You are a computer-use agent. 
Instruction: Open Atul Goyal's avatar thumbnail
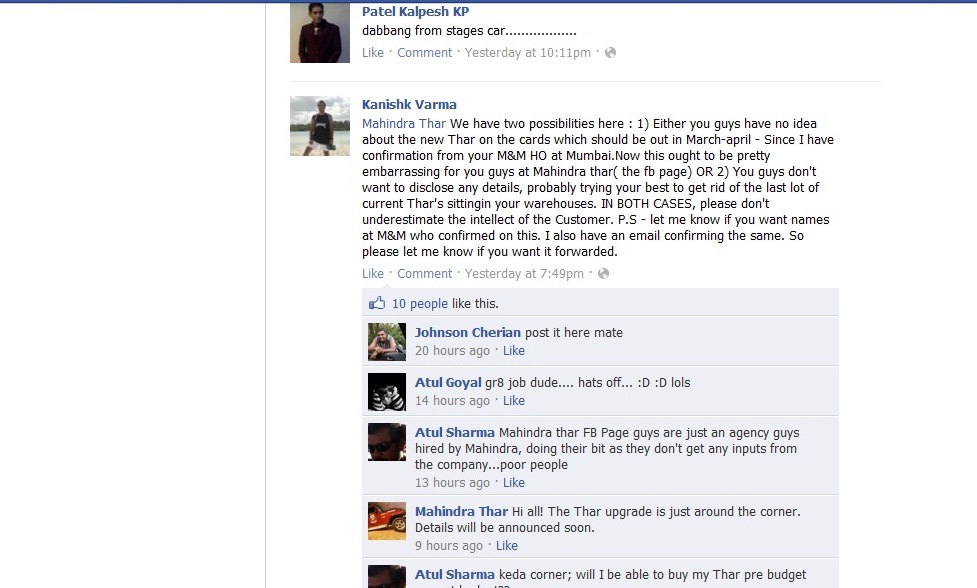(x=387, y=392)
